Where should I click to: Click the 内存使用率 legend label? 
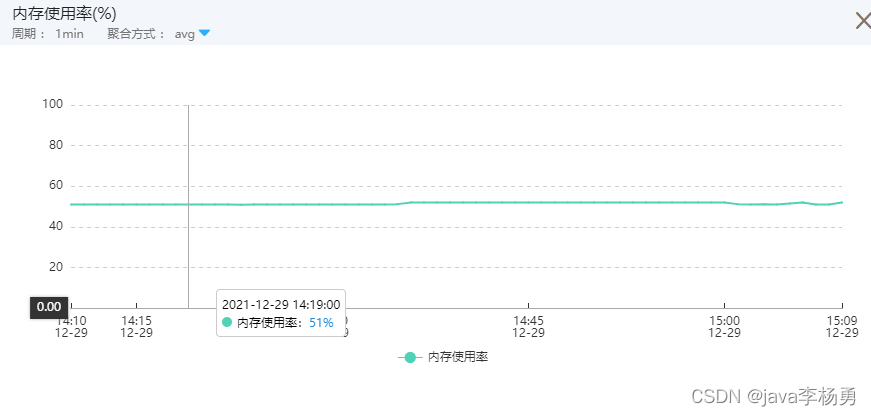(458, 357)
